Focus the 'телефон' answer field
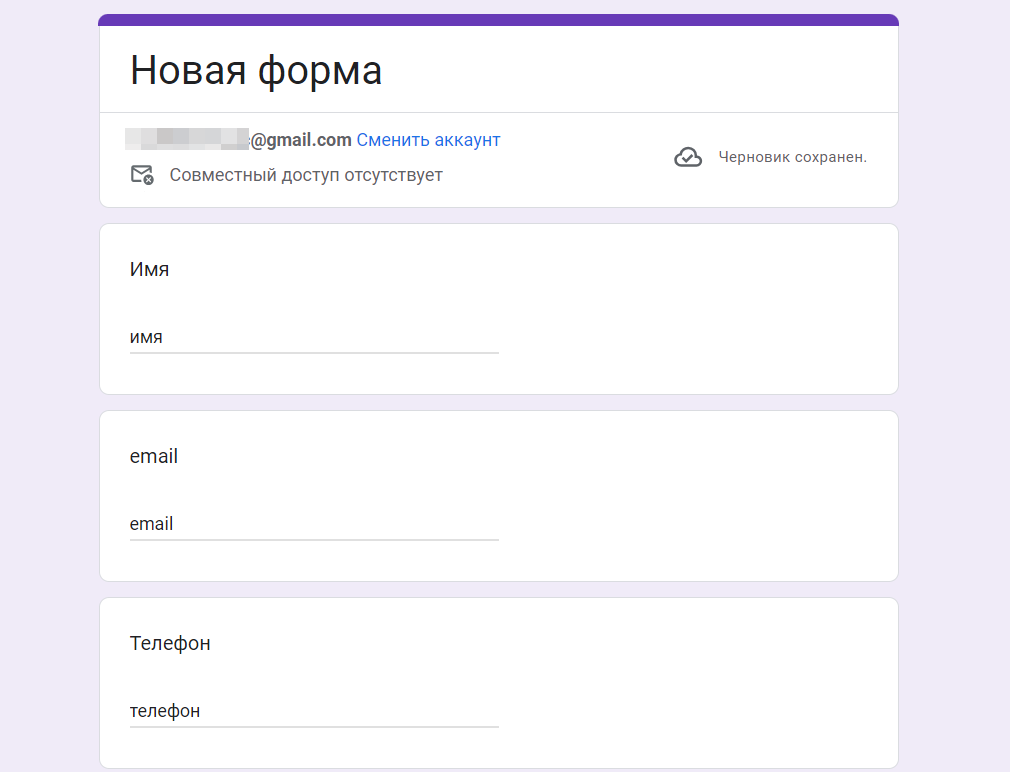This screenshot has width=1010, height=772. click(x=314, y=711)
